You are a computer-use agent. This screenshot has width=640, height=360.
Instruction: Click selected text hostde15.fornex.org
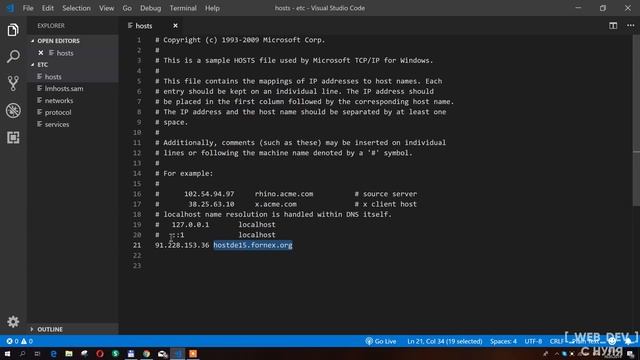pos(253,245)
